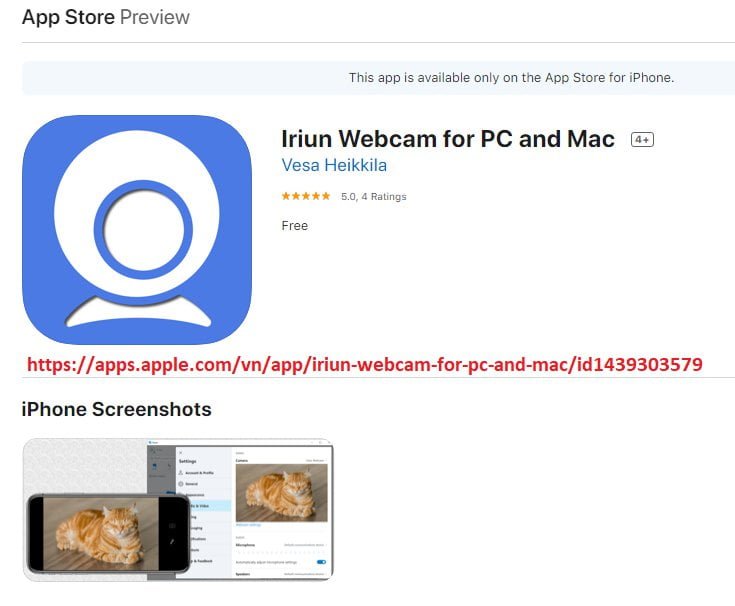This screenshot has width=735, height=606.
Task: Click the red apps.apple.com URL text
Action: coord(365,365)
